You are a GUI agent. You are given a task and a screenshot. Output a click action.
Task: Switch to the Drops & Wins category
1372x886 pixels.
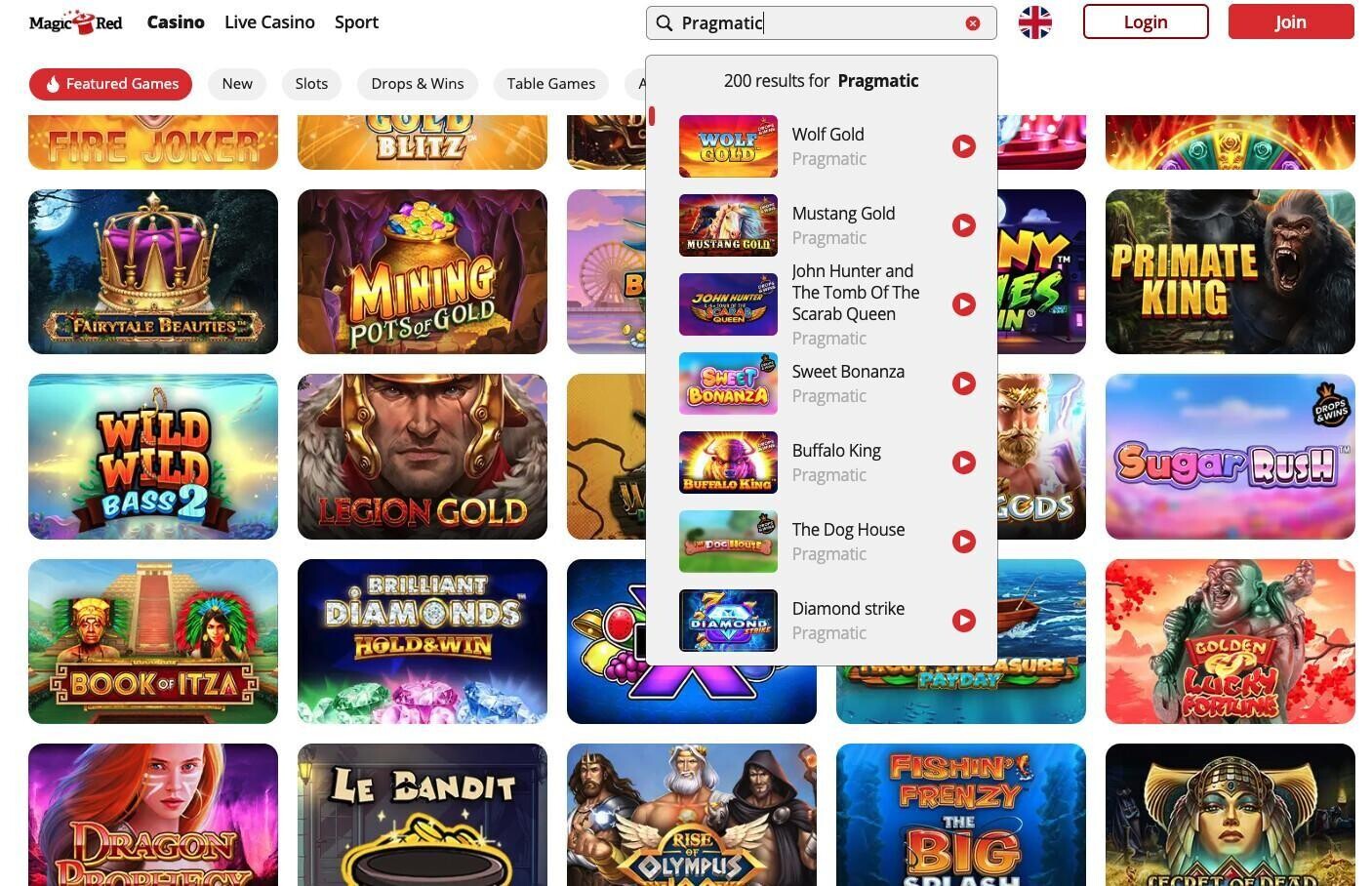(418, 84)
